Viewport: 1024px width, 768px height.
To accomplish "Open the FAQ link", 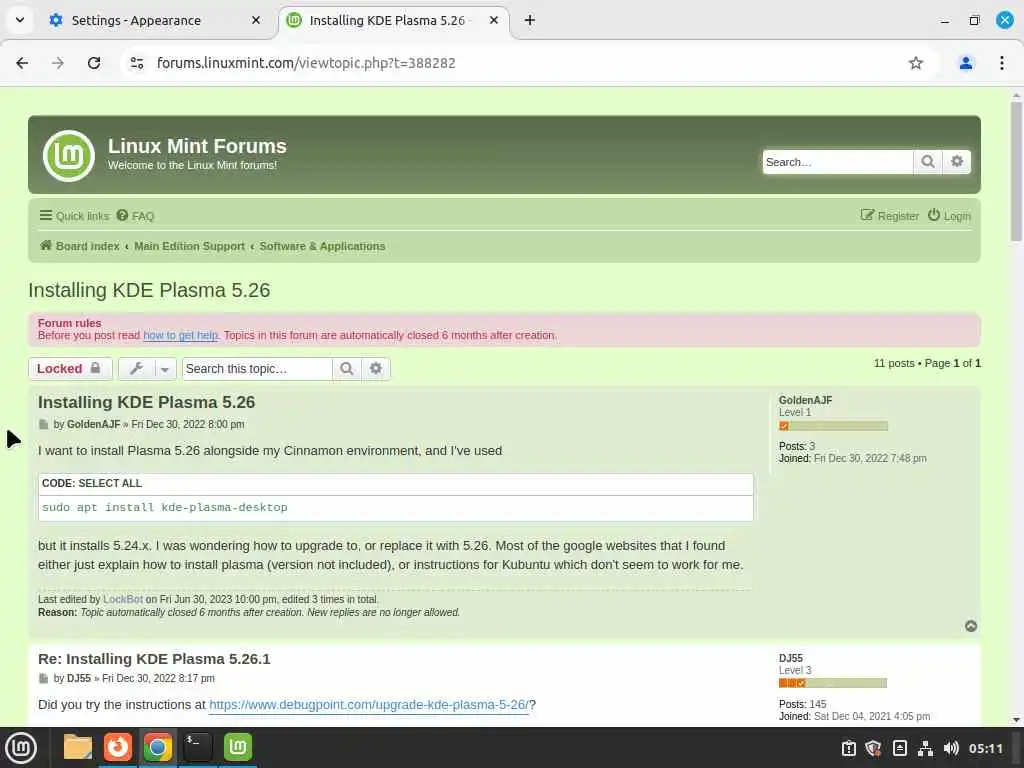I will tap(135, 216).
